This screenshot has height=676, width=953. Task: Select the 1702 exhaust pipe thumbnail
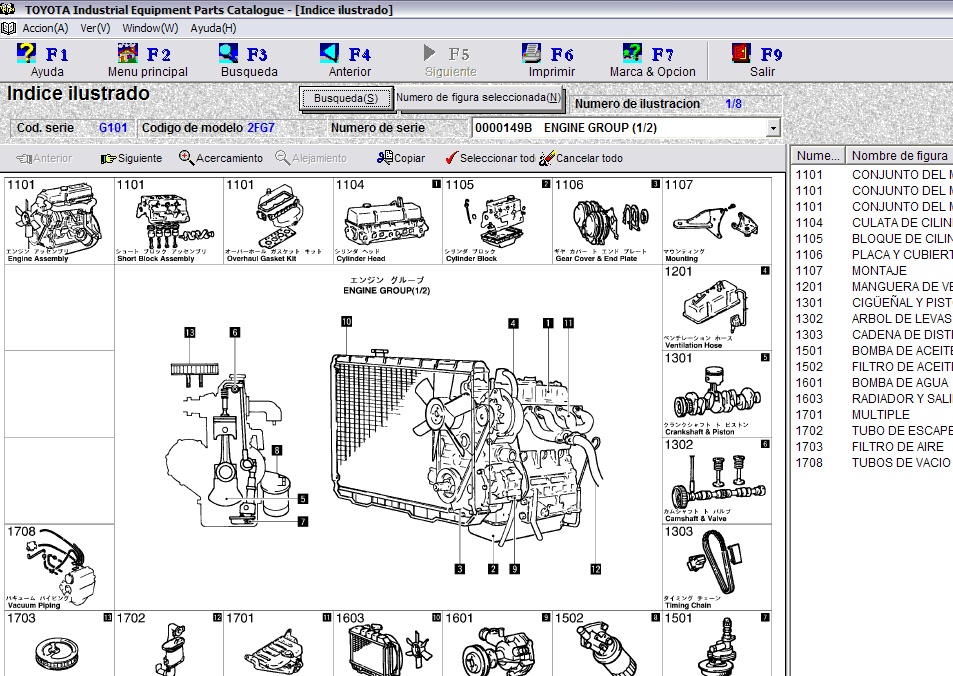pyautogui.click(x=168, y=644)
